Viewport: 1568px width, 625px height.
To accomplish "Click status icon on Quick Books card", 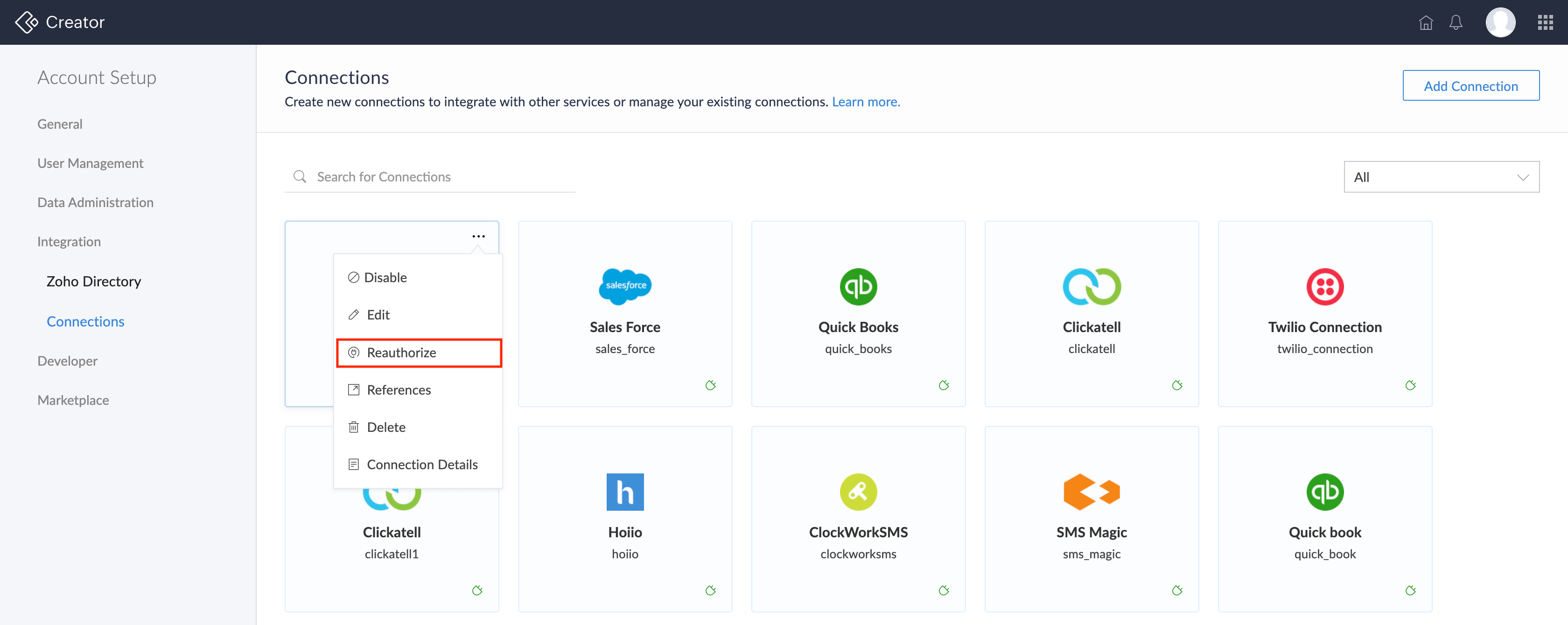I will 944,385.
